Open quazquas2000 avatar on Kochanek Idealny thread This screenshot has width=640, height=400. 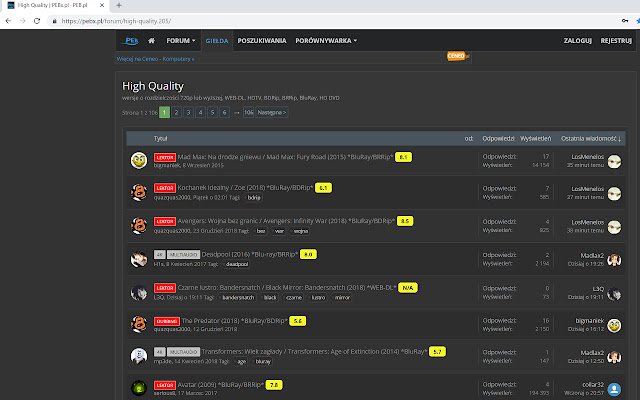(139, 192)
